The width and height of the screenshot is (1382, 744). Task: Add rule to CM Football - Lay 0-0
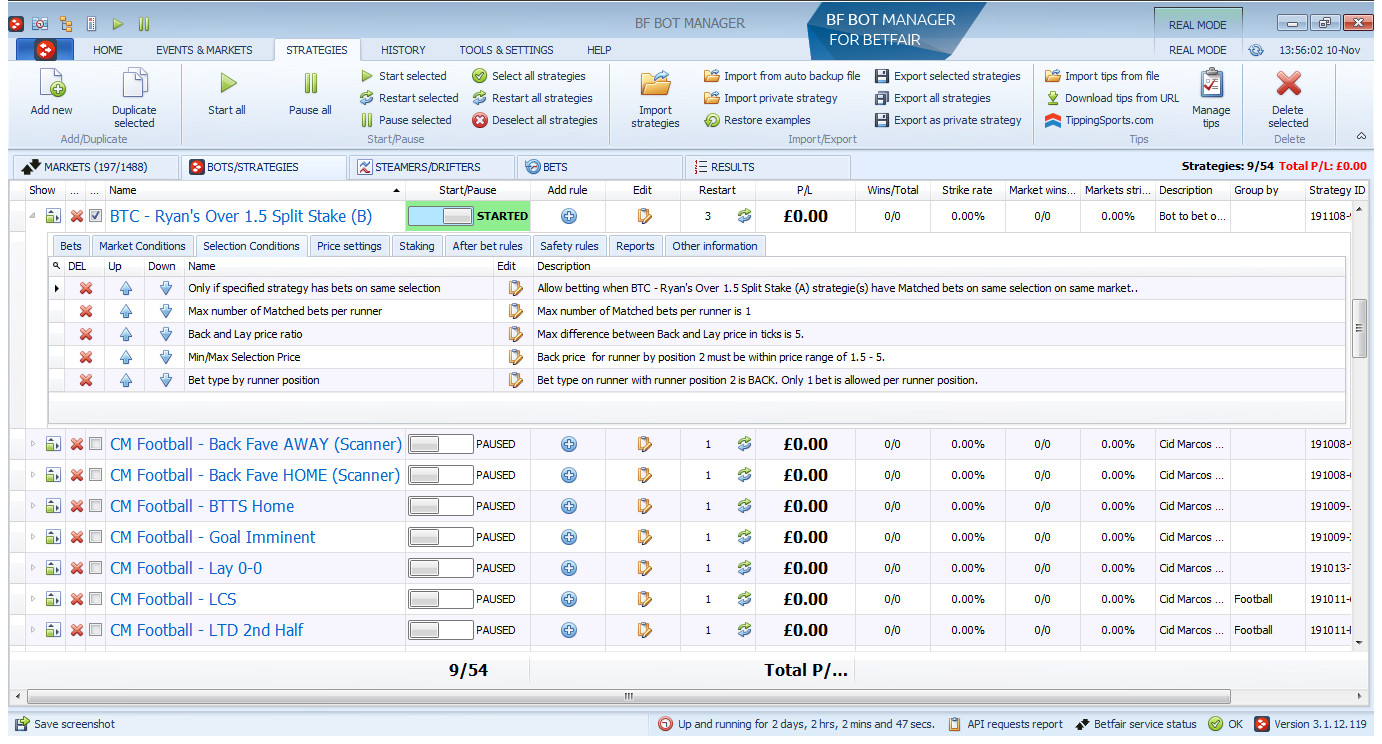point(569,568)
